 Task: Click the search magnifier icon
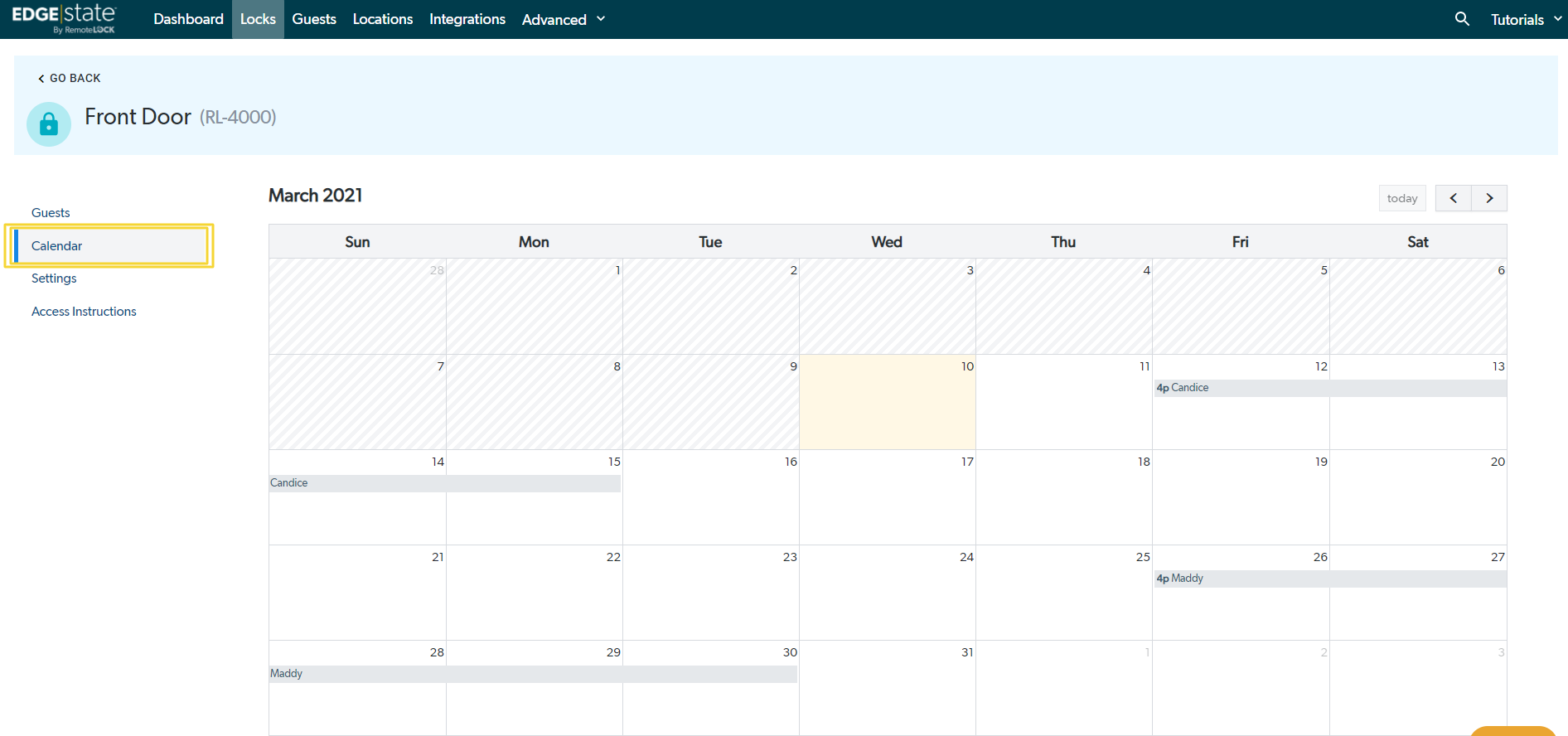pos(1462,19)
